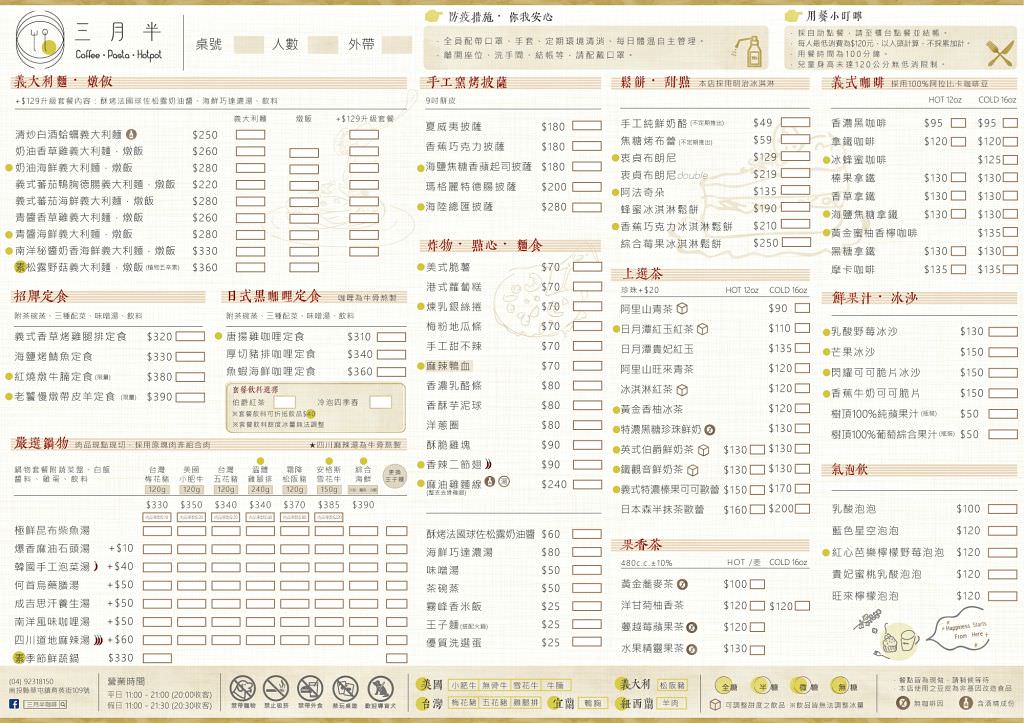Tick the order box for 乳酸野莓冰沙
The width and height of the screenshot is (1024, 723).
(1002, 332)
